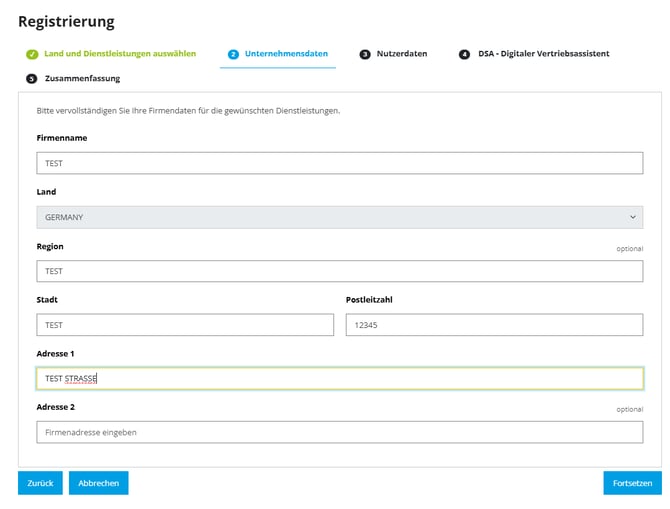Switch to the Nutzerdaten step
The height and width of the screenshot is (509, 670).
402,54
